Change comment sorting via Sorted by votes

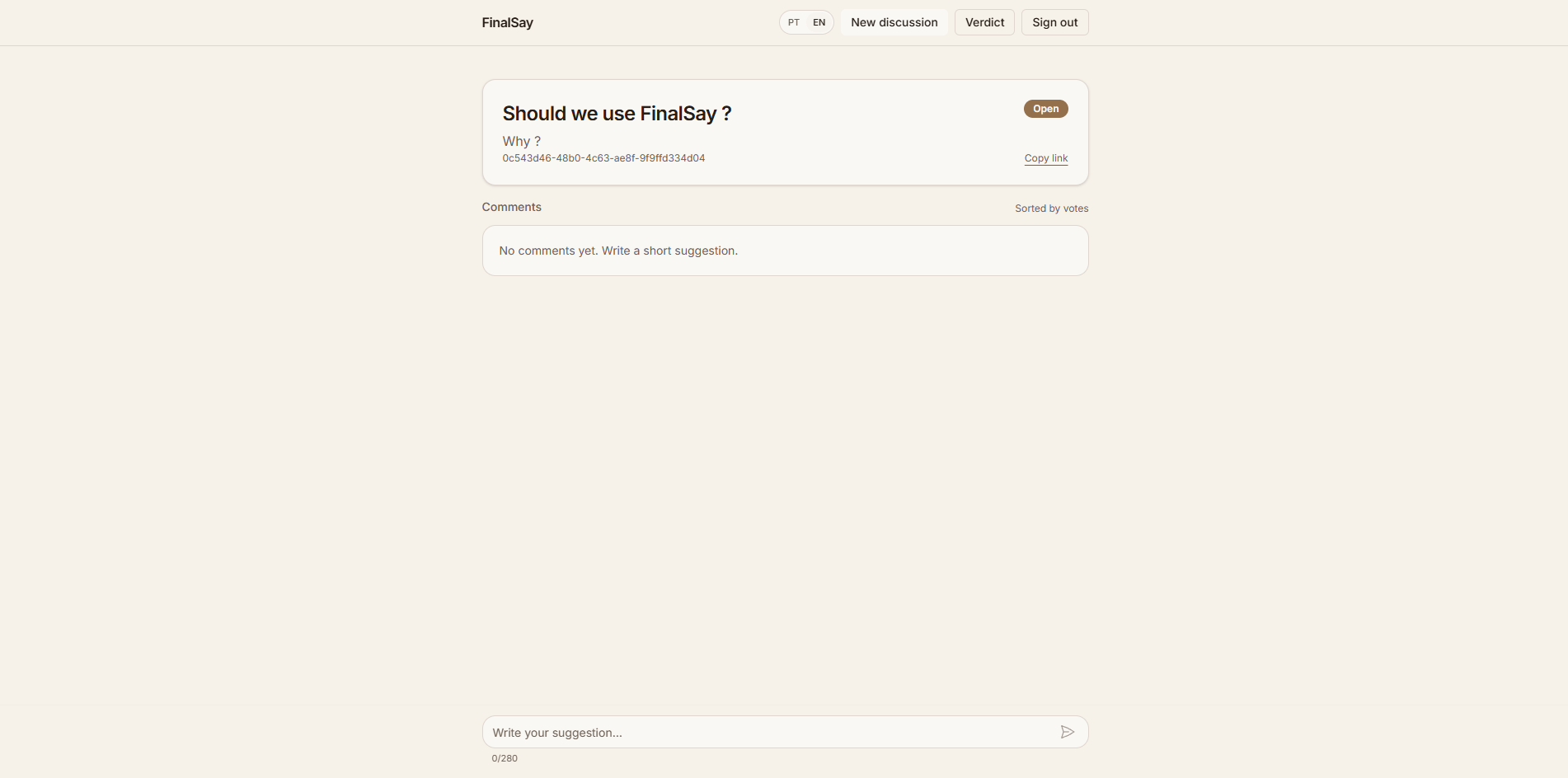1051,208
